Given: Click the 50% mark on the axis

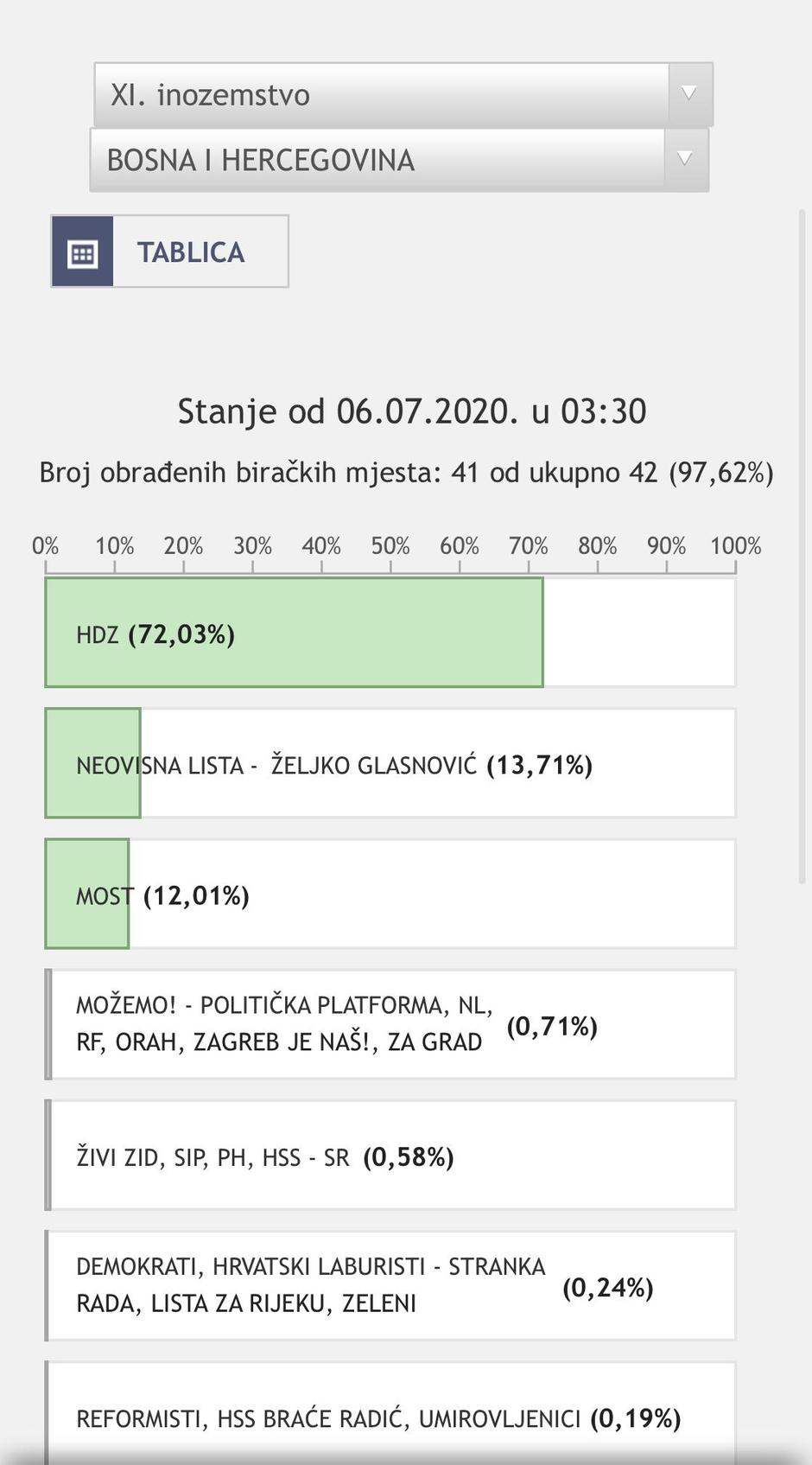Looking at the screenshot, I should click(x=390, y=546).
